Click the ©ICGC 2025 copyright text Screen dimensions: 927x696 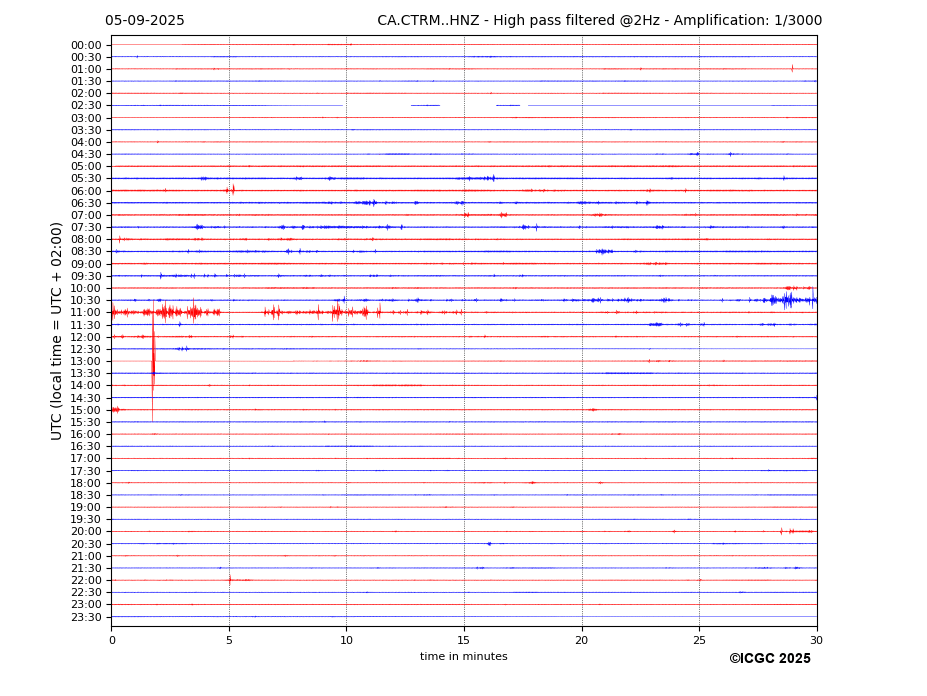pos(770,659)
